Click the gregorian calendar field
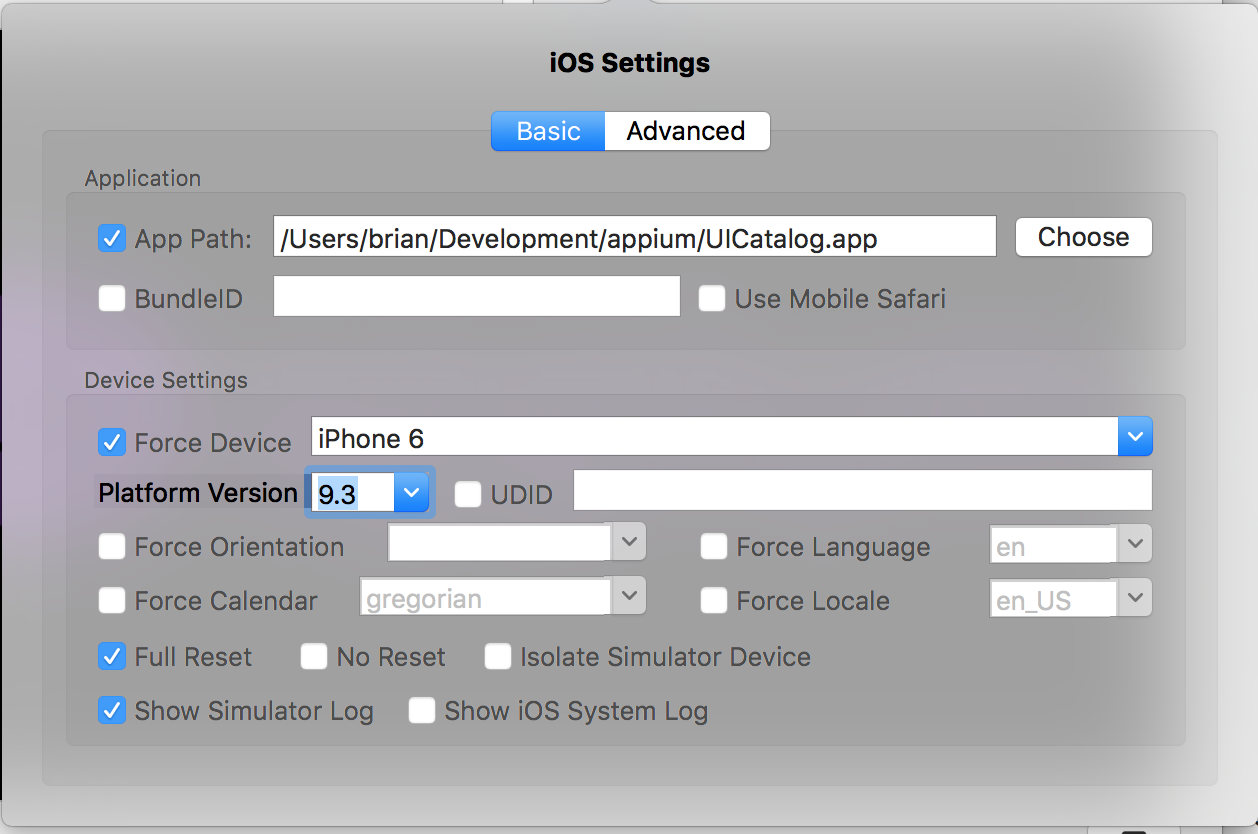The height and width of the screenshot is (834, 1258). 486,597
